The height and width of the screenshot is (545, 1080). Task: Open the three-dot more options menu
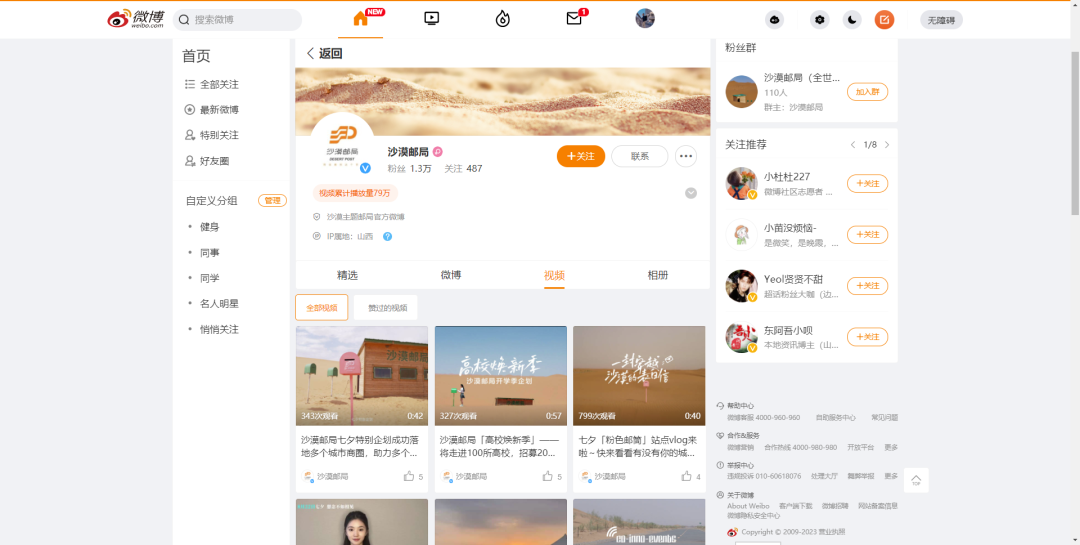coord(685,156)
